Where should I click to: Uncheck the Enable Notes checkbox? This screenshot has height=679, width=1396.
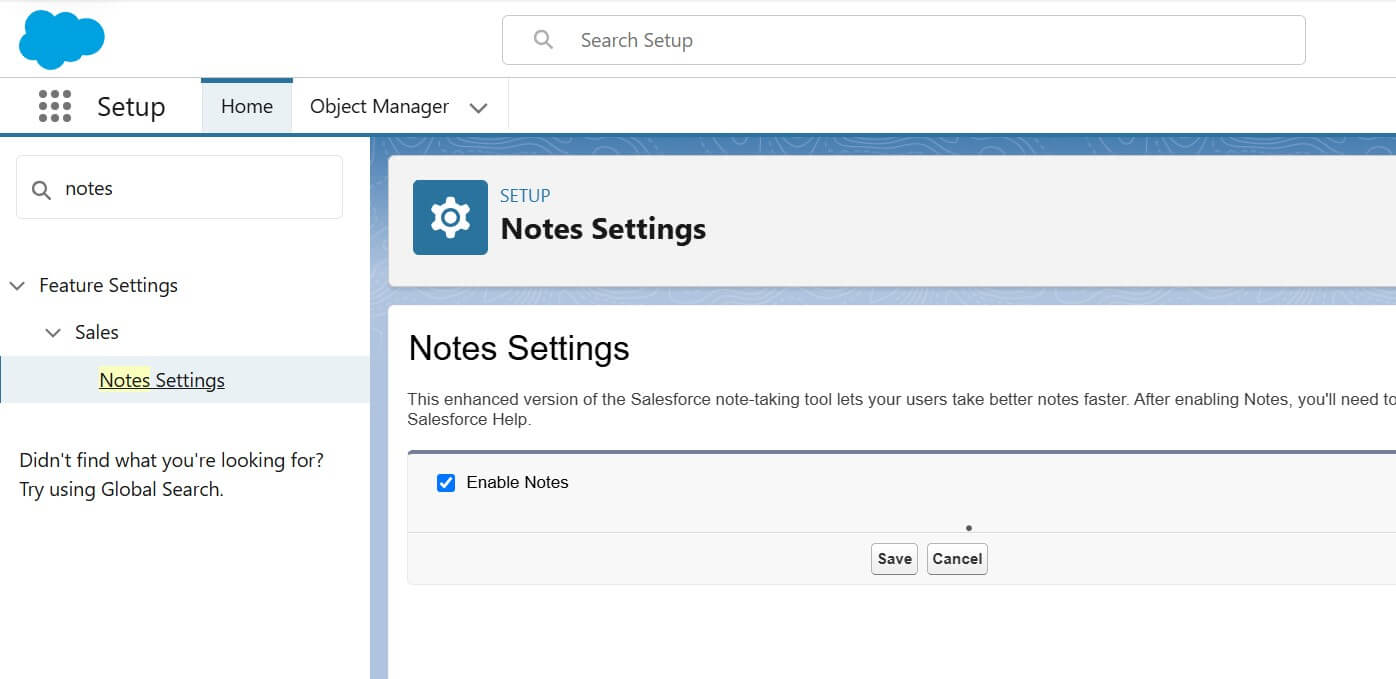[x=446, y=483]
